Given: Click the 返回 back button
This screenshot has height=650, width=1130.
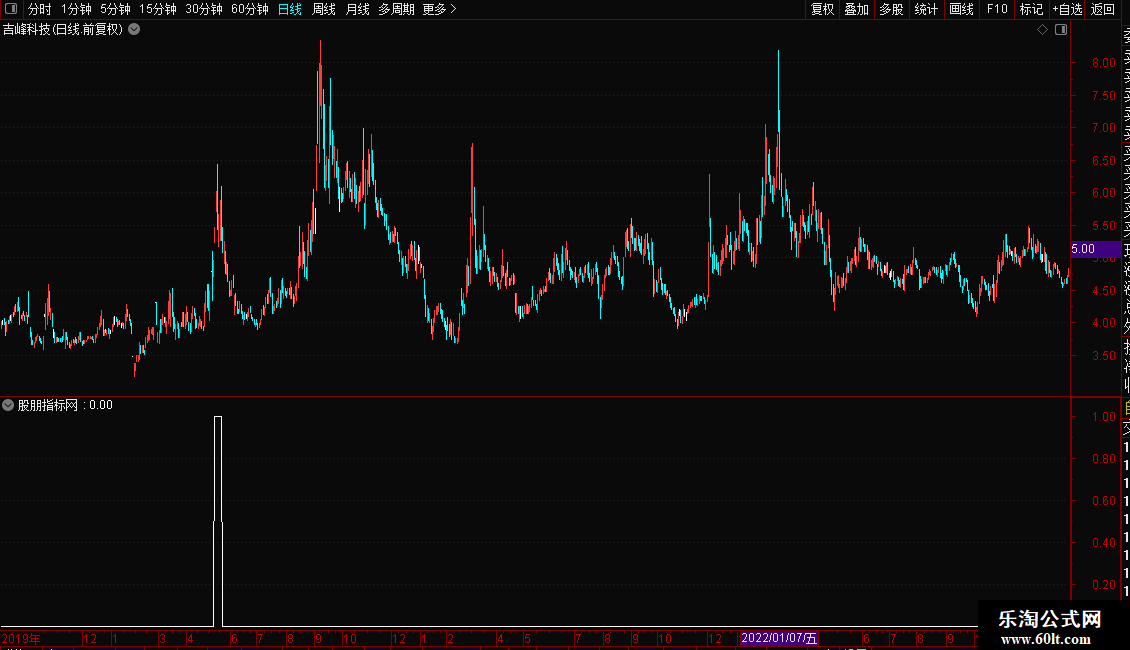Looking at the screenshot, I should click(1103, 9).
